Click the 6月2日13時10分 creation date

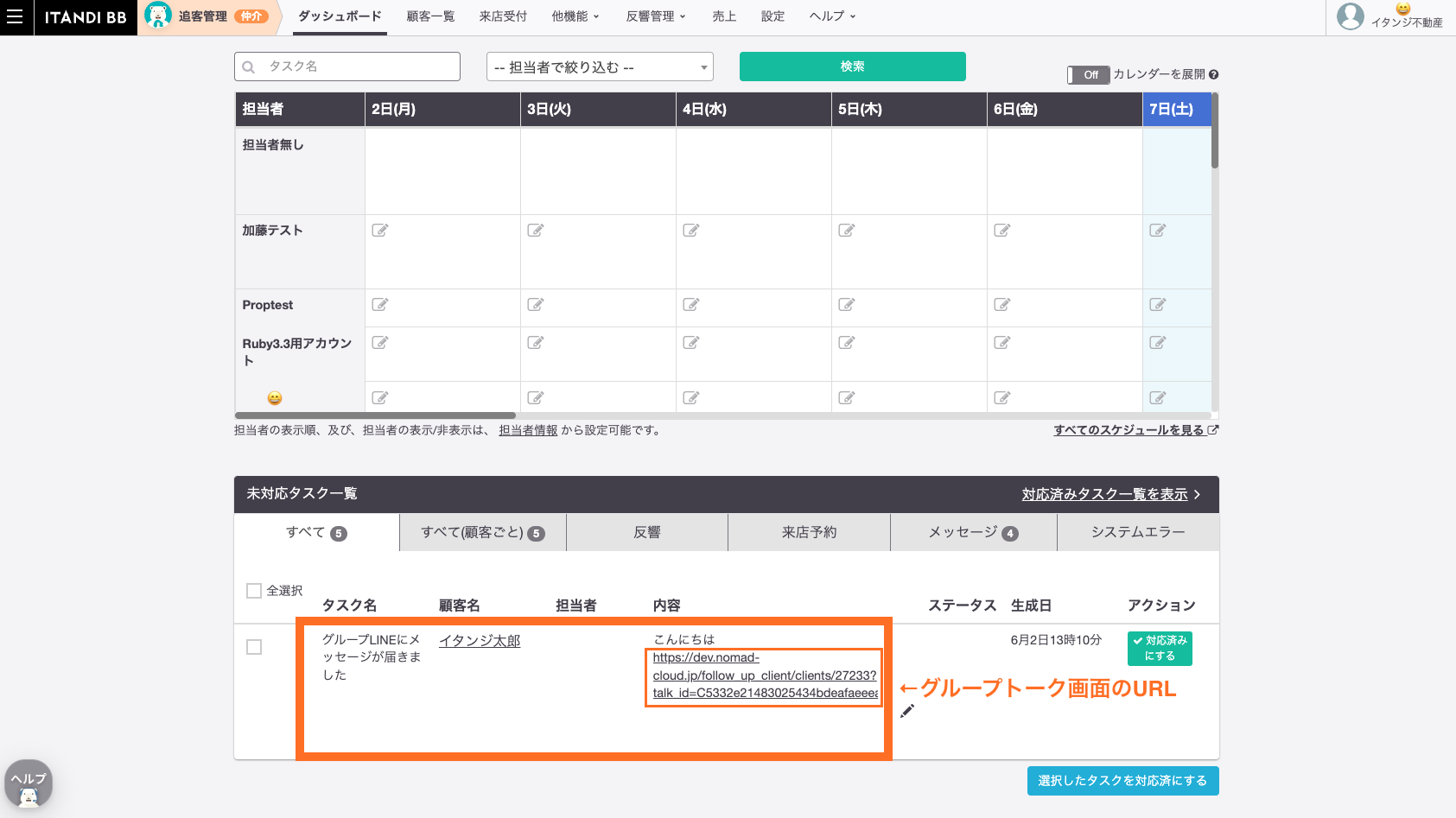[1056, 640]
